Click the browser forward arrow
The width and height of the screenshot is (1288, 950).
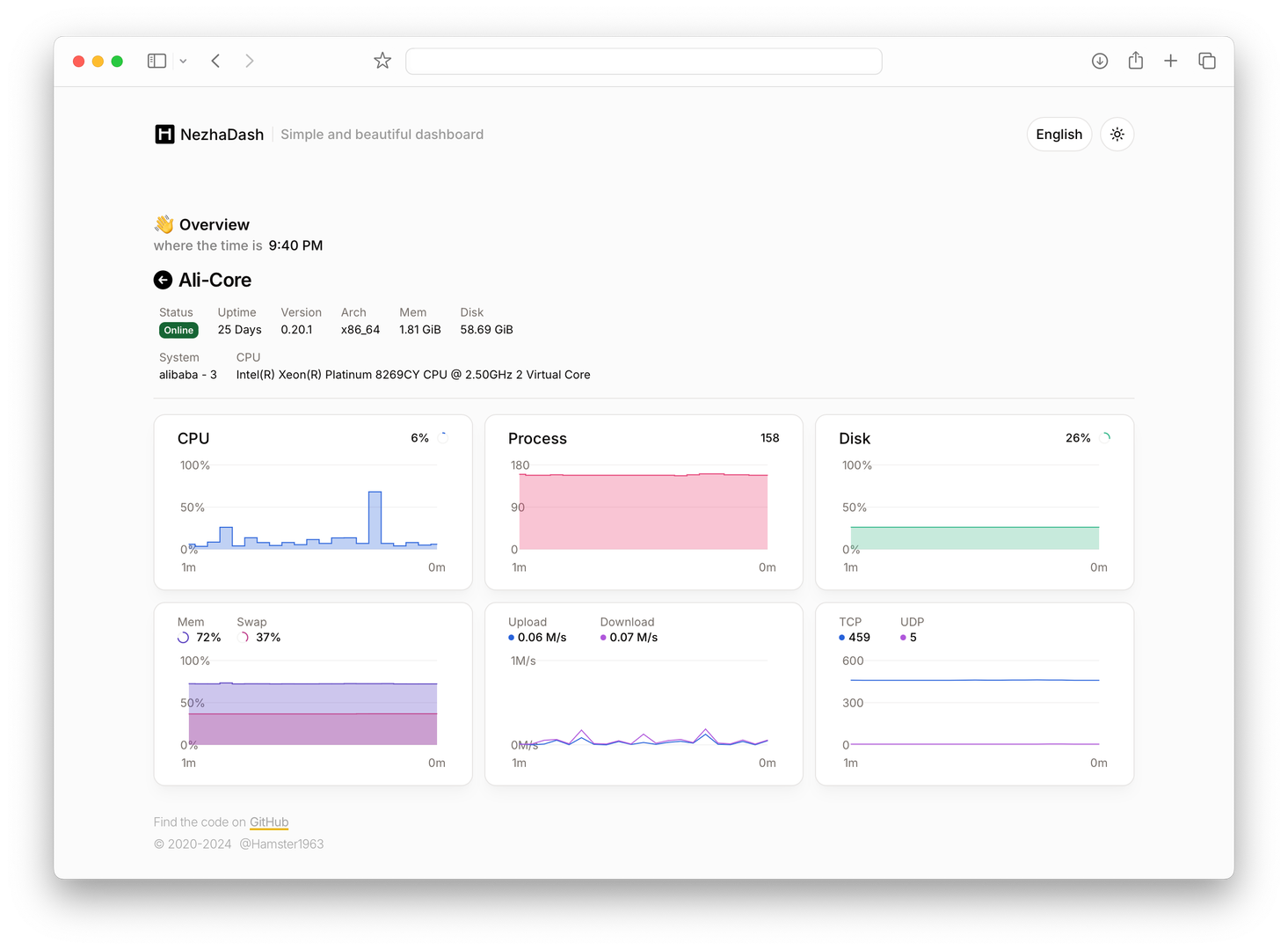[x=250, y=61]
